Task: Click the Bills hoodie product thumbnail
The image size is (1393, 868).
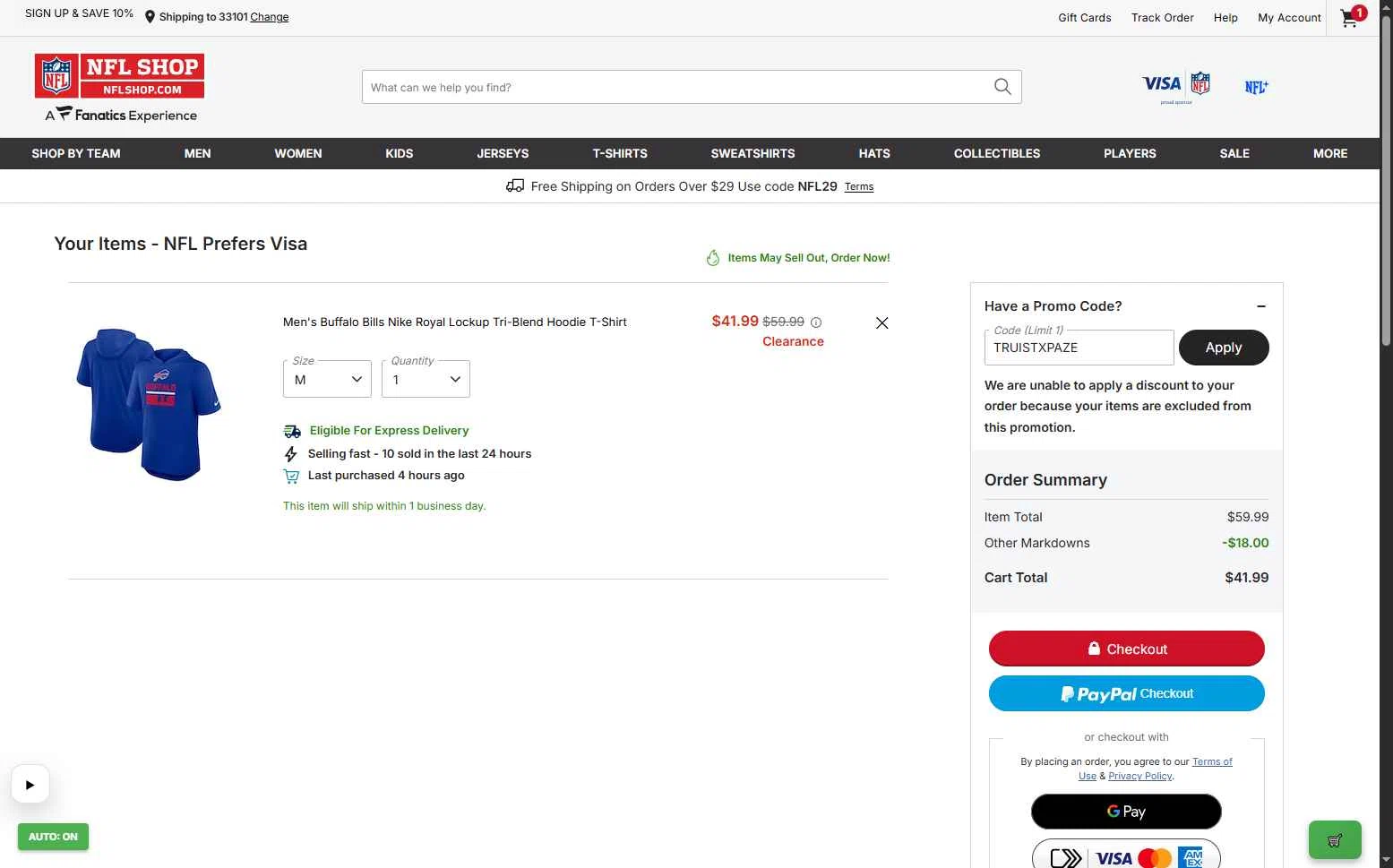Action: click(x=149, y=404)
